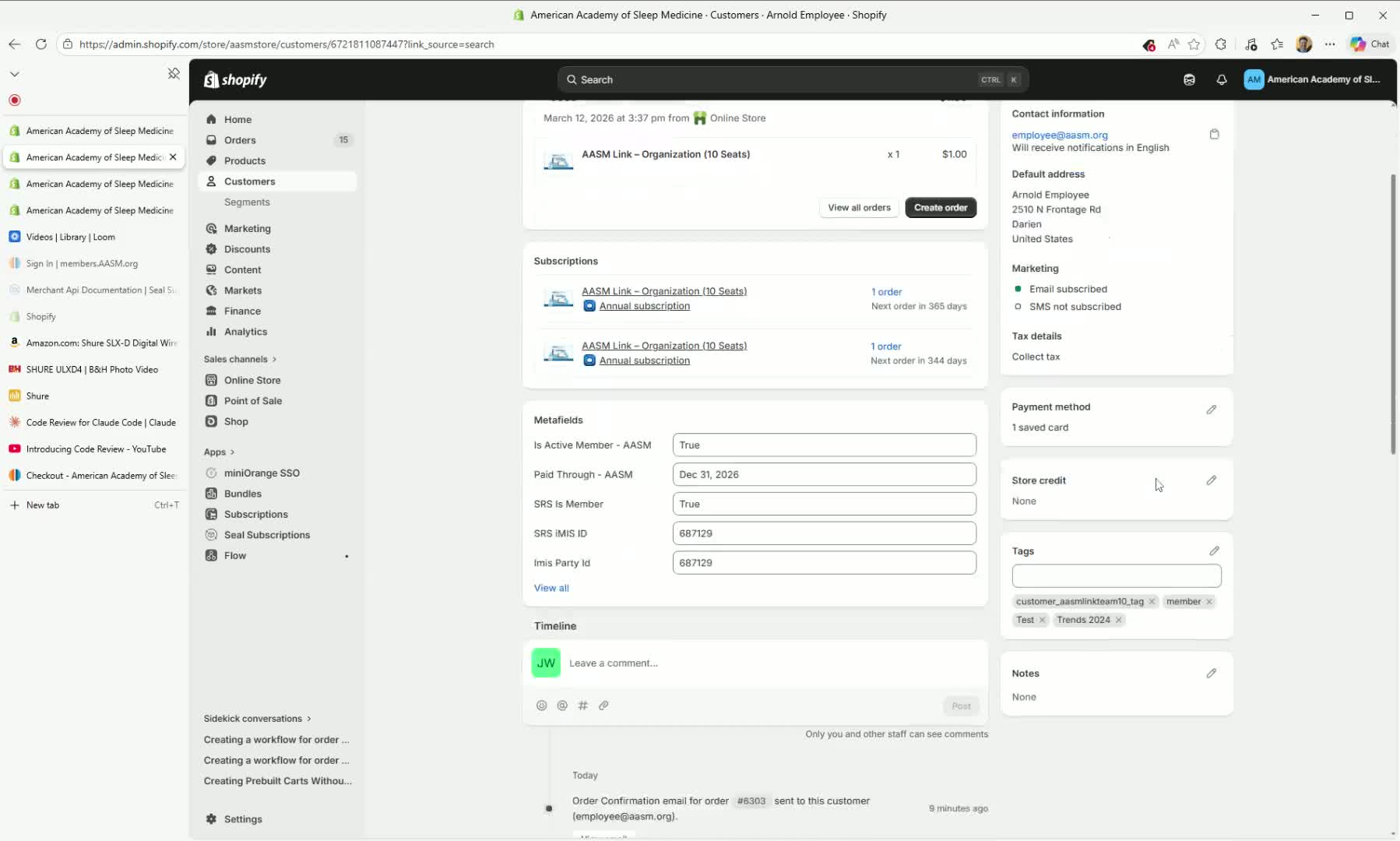
Task: Open product thumbnail for the 365-day subscription
Action: click(558, 298)
